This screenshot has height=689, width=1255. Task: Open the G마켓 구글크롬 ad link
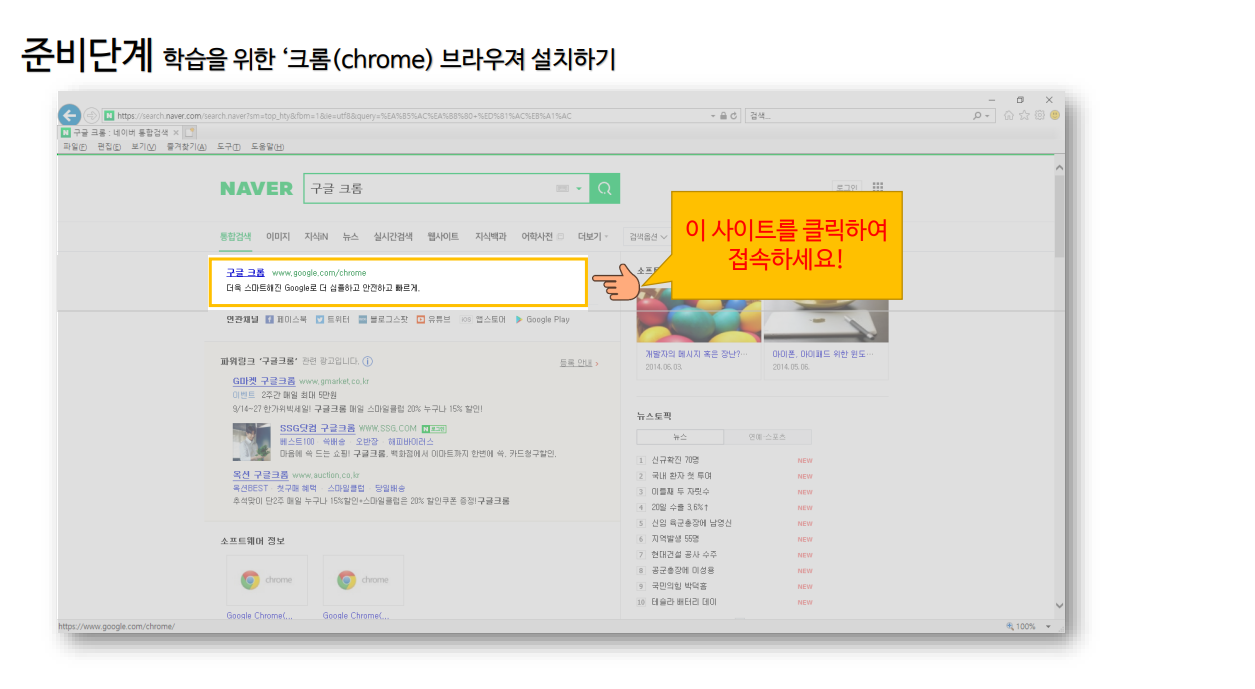pos(264,381)
